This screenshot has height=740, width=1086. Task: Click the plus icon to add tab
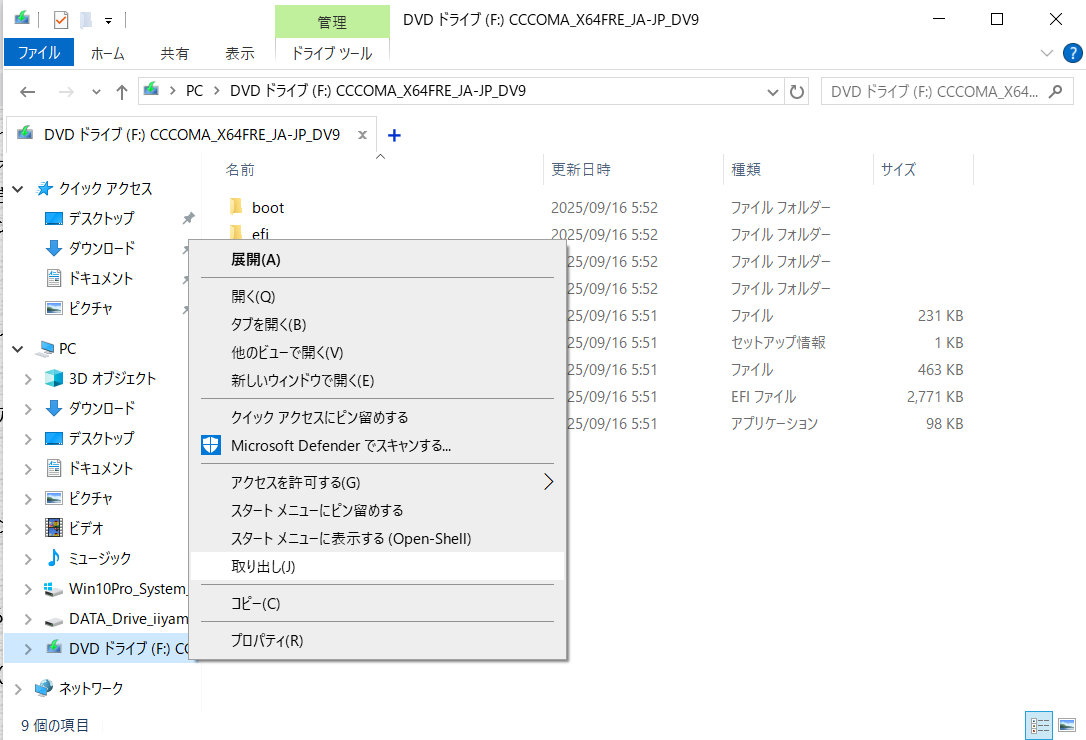[x=394, y=135]
